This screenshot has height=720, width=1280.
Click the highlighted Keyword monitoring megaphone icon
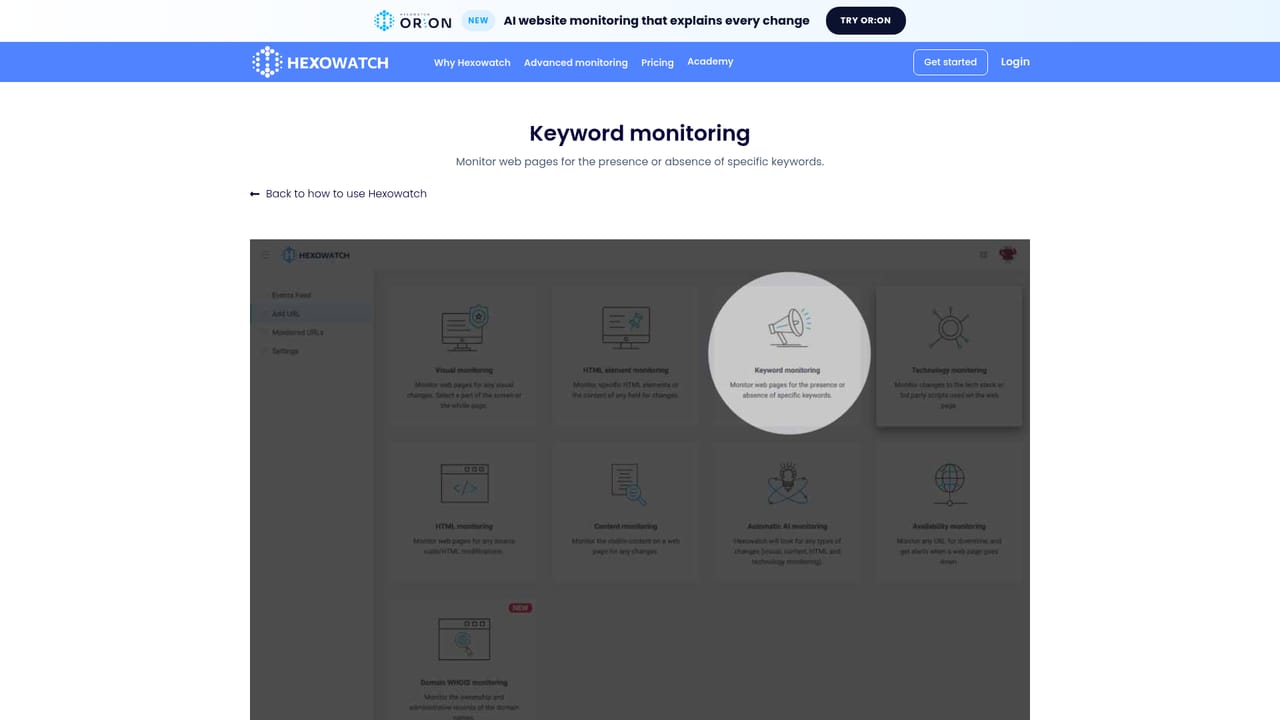pyautogui.click(x=789, y=329)
